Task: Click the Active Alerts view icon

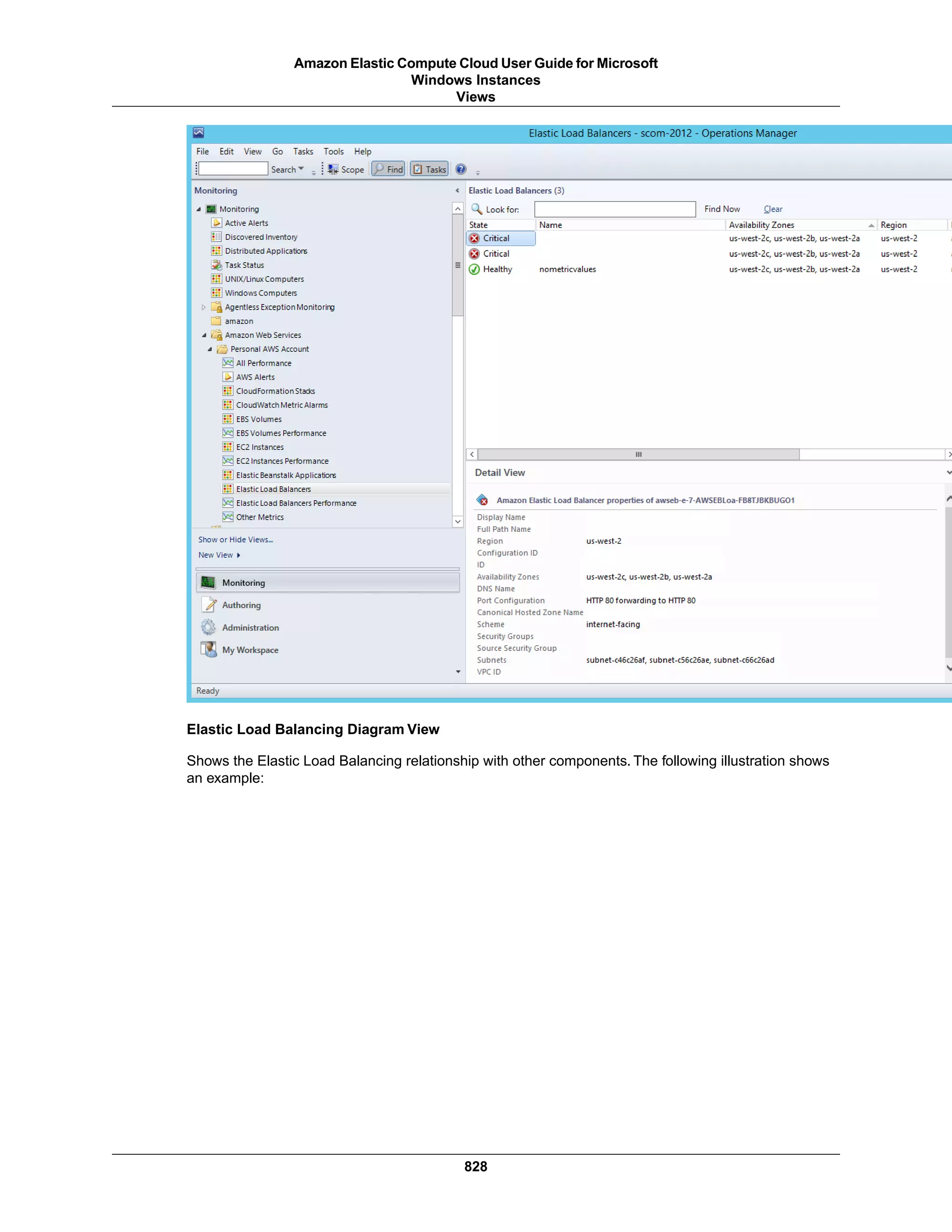Action: (x=217, y=223)
